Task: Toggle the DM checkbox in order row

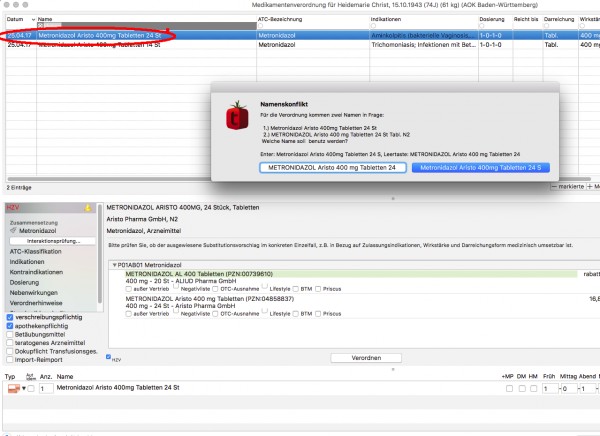Action: click(522, 389)
